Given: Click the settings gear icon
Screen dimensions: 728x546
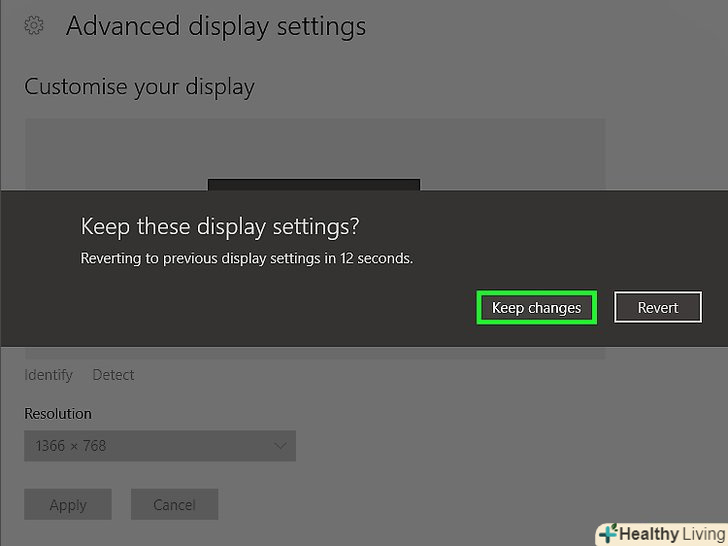Looking at the screenshot, I should pos(34,26).
